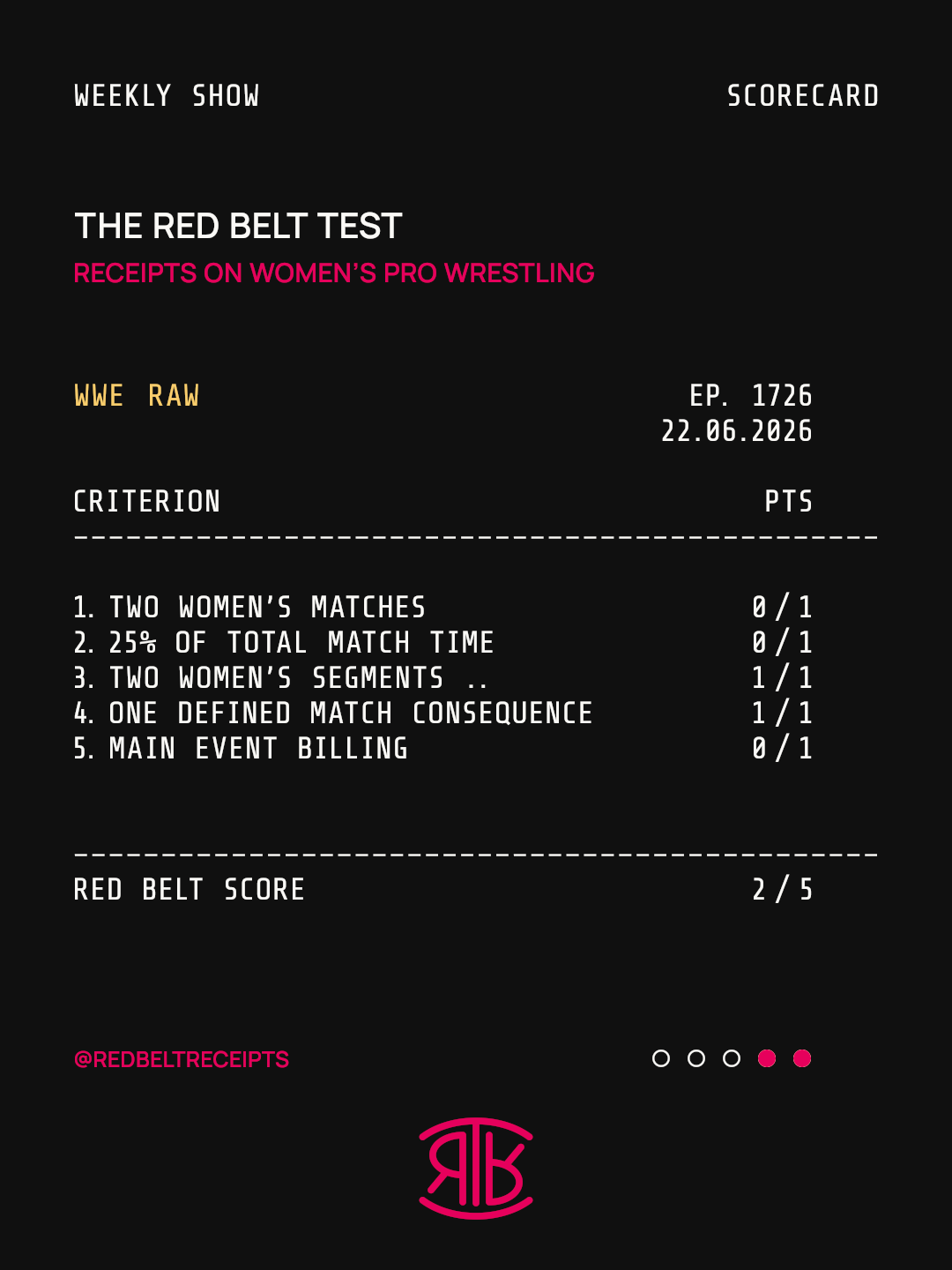Click THE RED BELT TEST title
This screenshot has height=1270, width=952.
click(x=238, y=227)
